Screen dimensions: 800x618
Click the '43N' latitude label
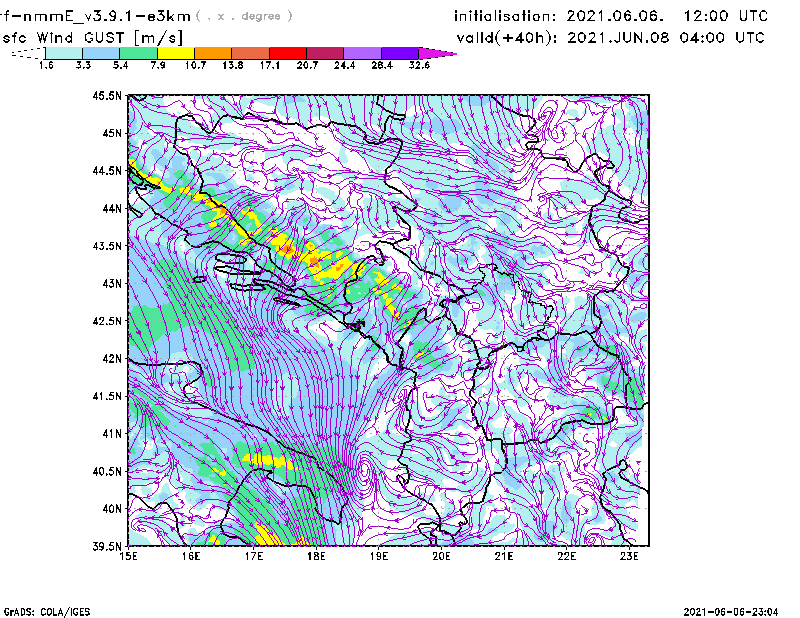click(112, 283)
